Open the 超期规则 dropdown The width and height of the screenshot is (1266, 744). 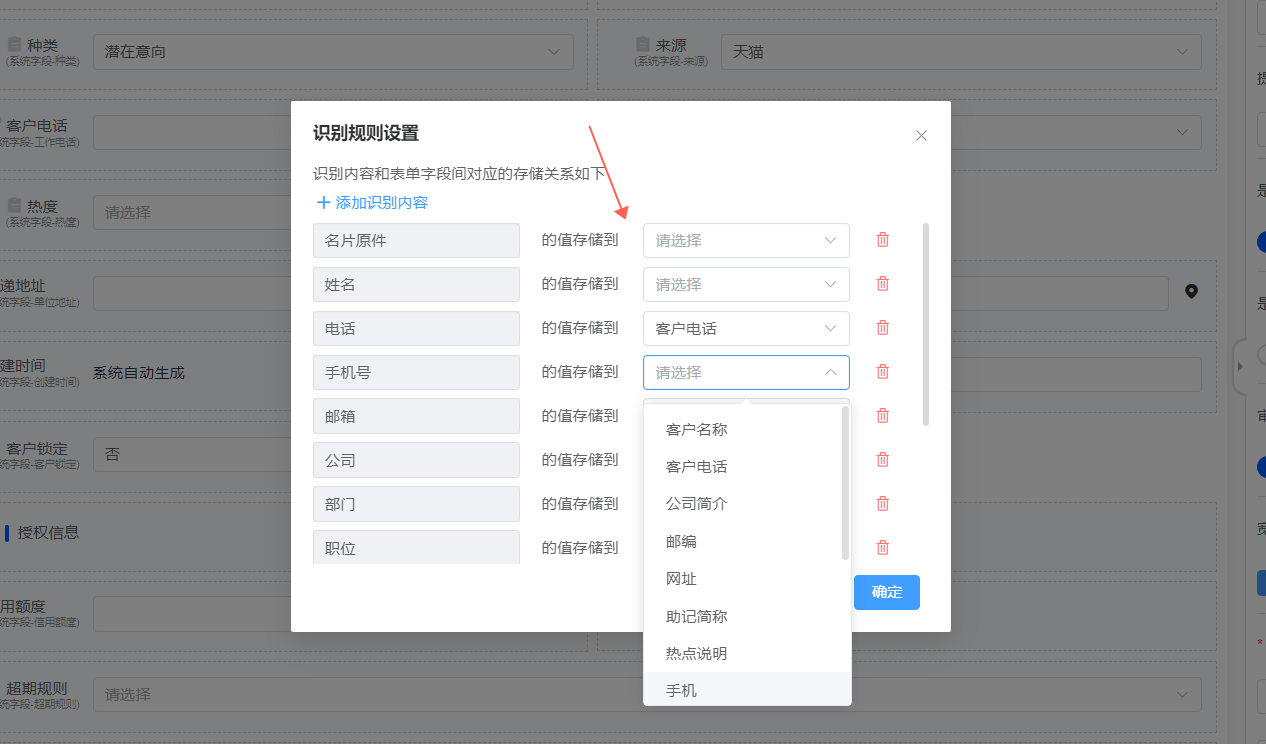coord(647,694)
